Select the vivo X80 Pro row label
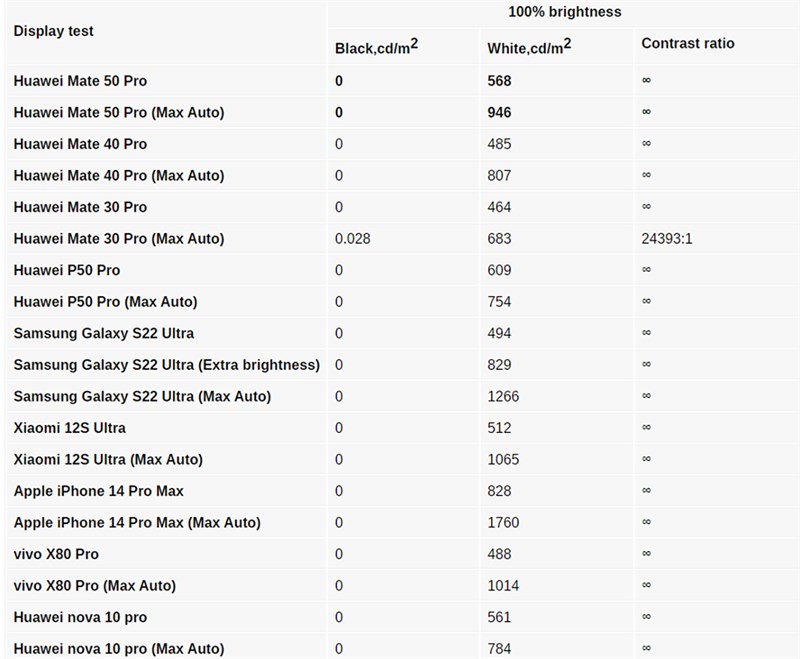The height and width of the screenshot is (659, 800). (56, 554)
